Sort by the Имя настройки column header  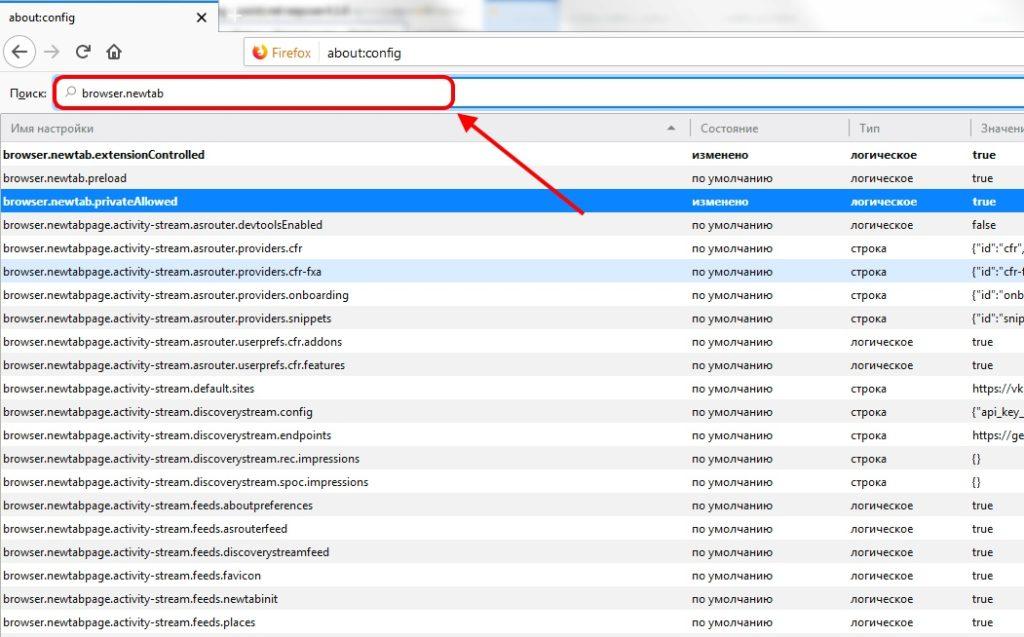coord(345,128)
